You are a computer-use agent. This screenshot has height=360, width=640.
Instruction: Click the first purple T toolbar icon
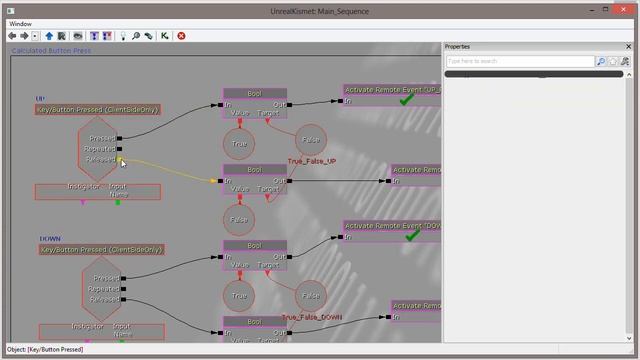[x=94, y=36]
